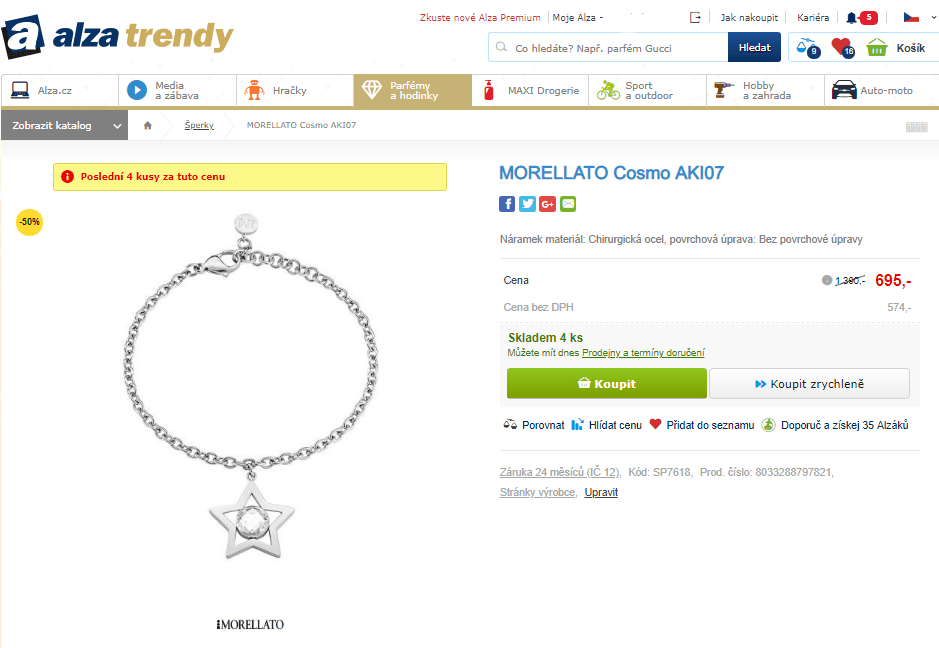The width and height of the screenshot is (939, 648).
Task: Open Parfémy a hodinky category tab
Action: [413, 90]
